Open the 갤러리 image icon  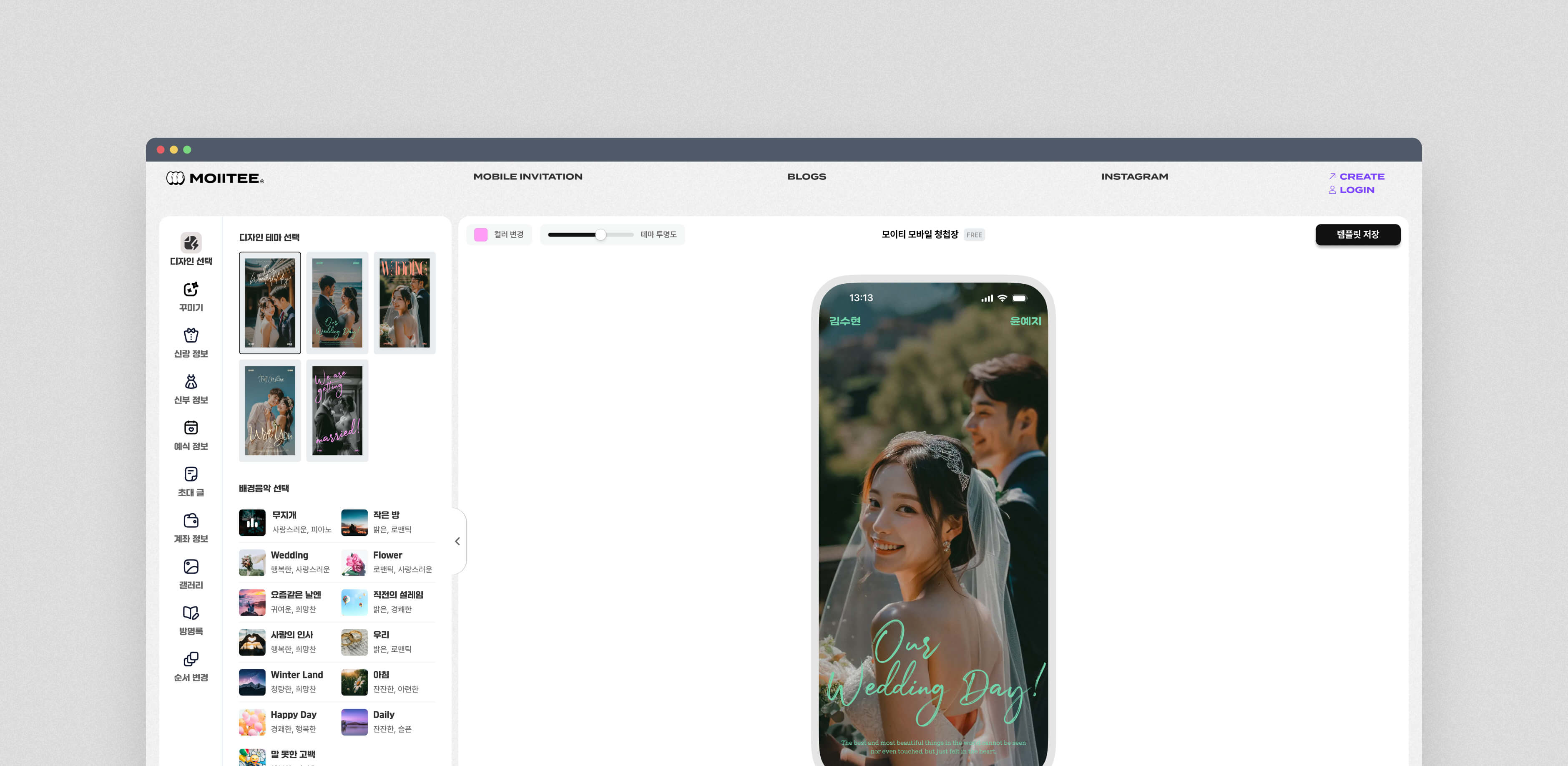191,566
